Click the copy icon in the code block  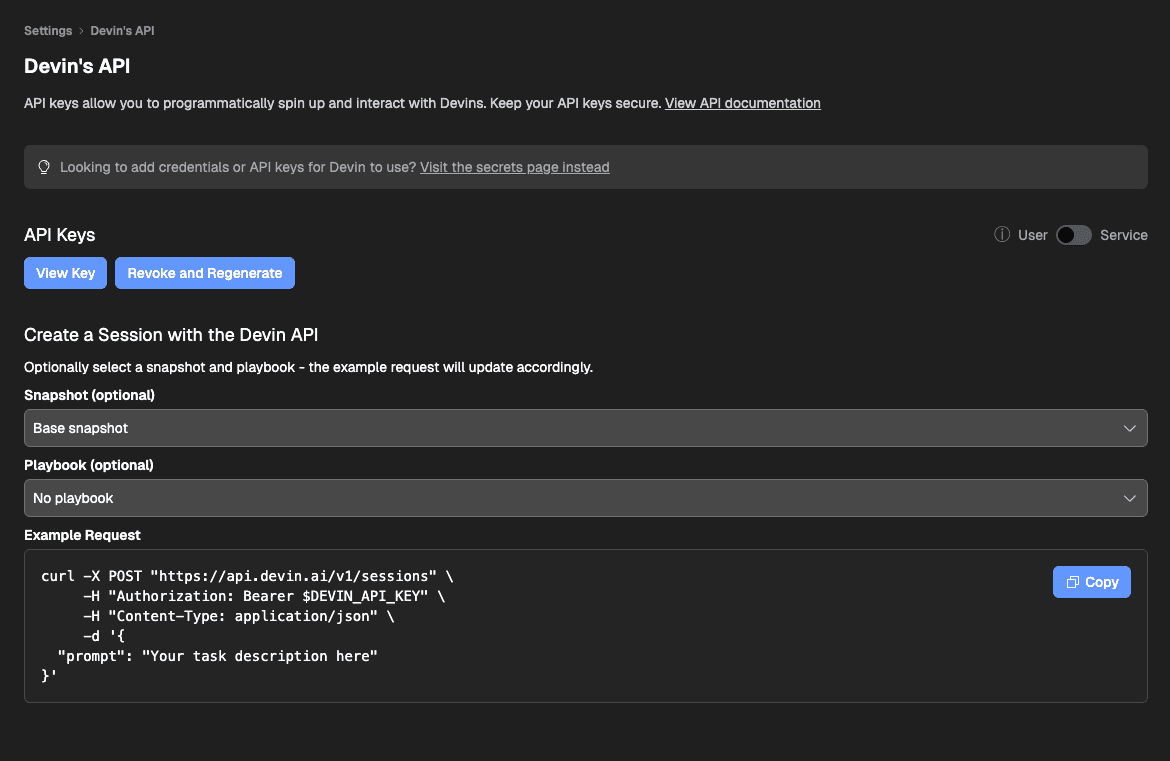[x=1072, y=582]
